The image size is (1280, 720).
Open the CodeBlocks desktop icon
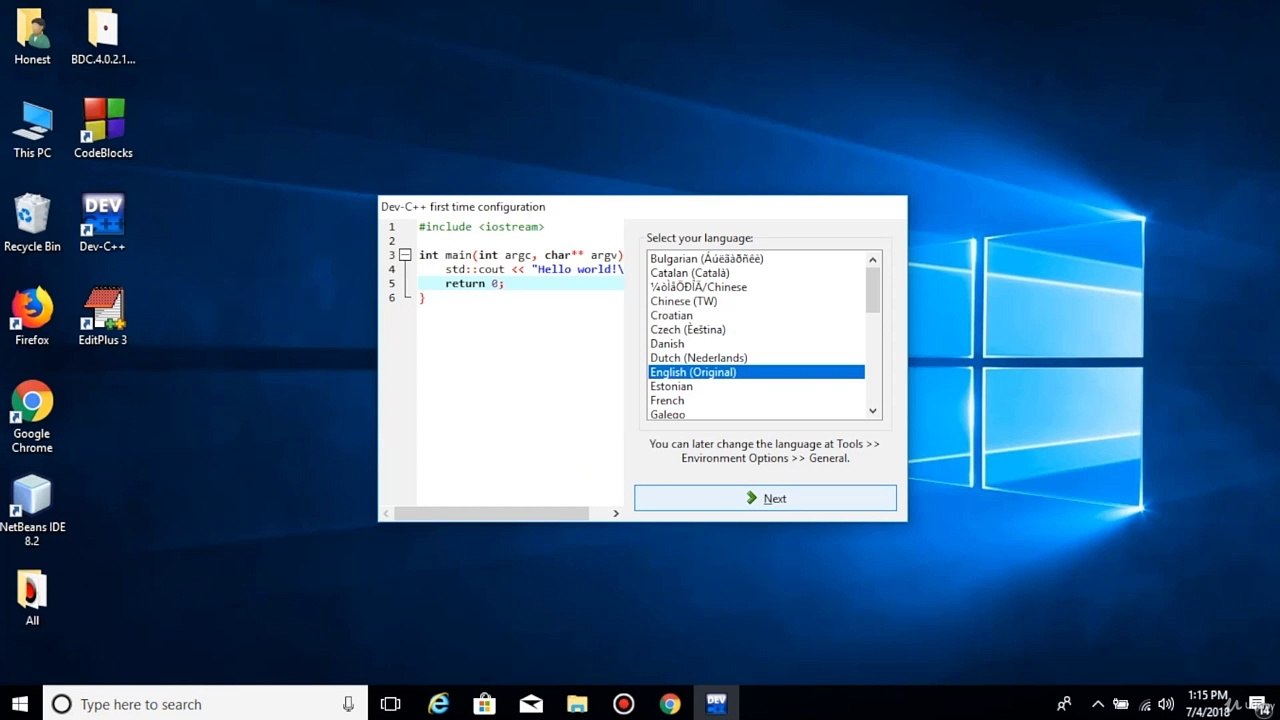pos(103,127)
